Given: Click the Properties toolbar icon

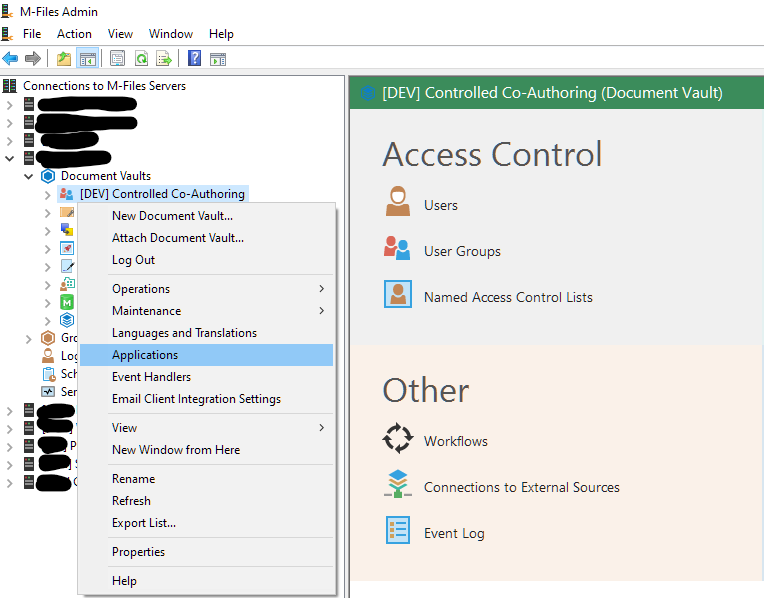Looking at the screenshot, I should point(117,59).
